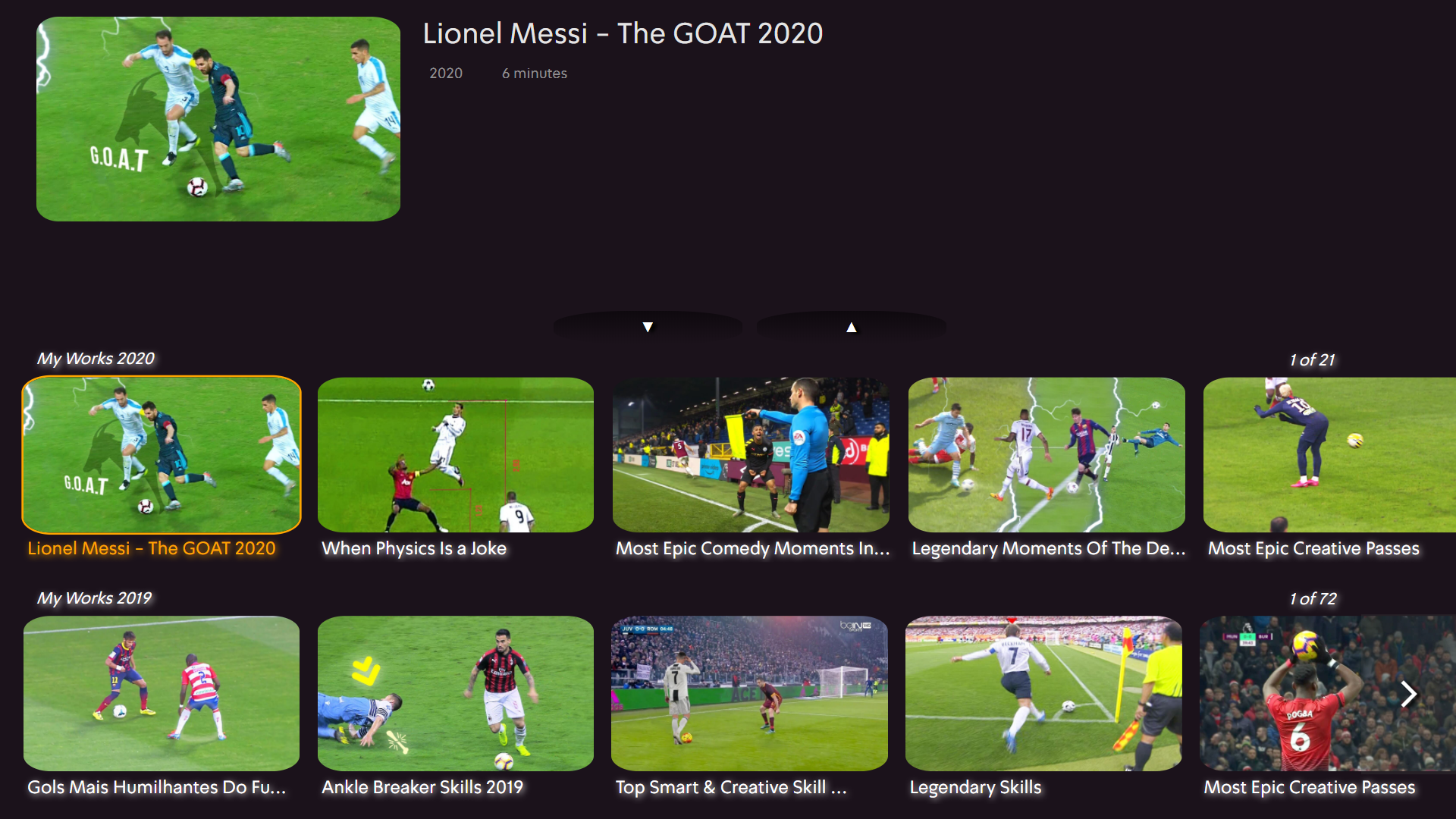Click the Ankle Breaker Skills 2019 title

coord(422,787)
